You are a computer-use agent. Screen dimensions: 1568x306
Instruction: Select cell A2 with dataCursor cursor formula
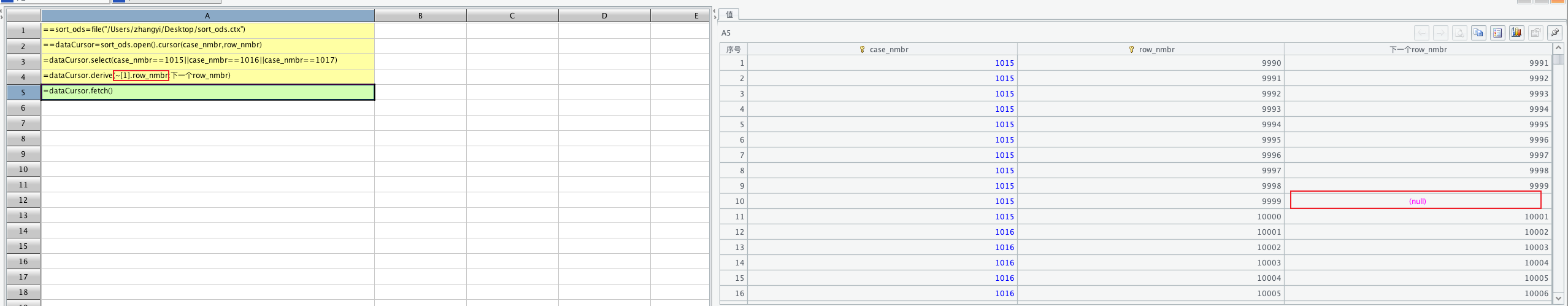coord(207,45)
